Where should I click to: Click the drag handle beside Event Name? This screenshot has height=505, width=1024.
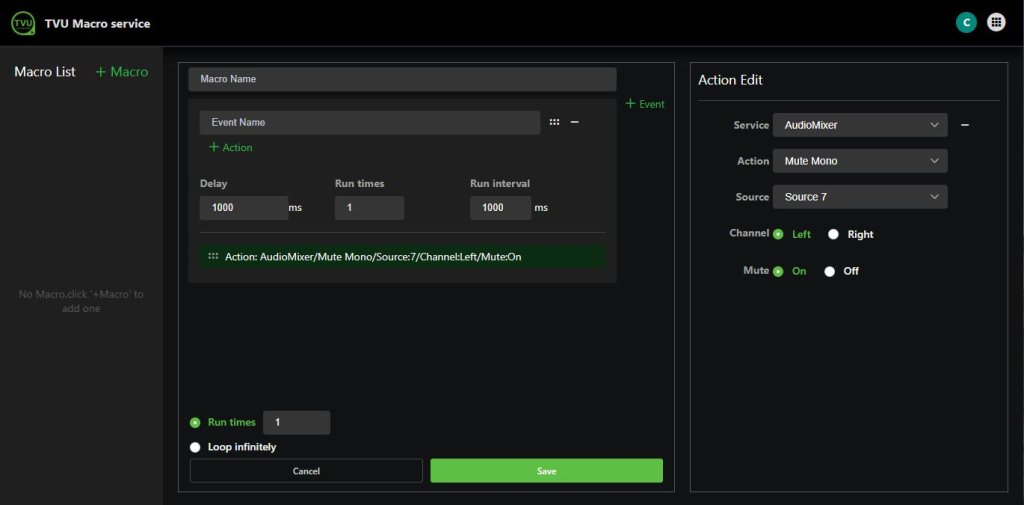pyautogui.click(x=554, y=122)
